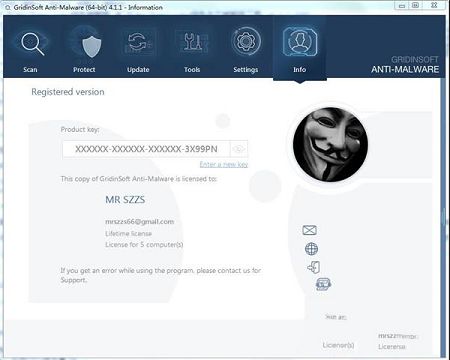Click the mrszzs66@gmail.com email text
Screen dimensions: 450x360
[139, 222]
